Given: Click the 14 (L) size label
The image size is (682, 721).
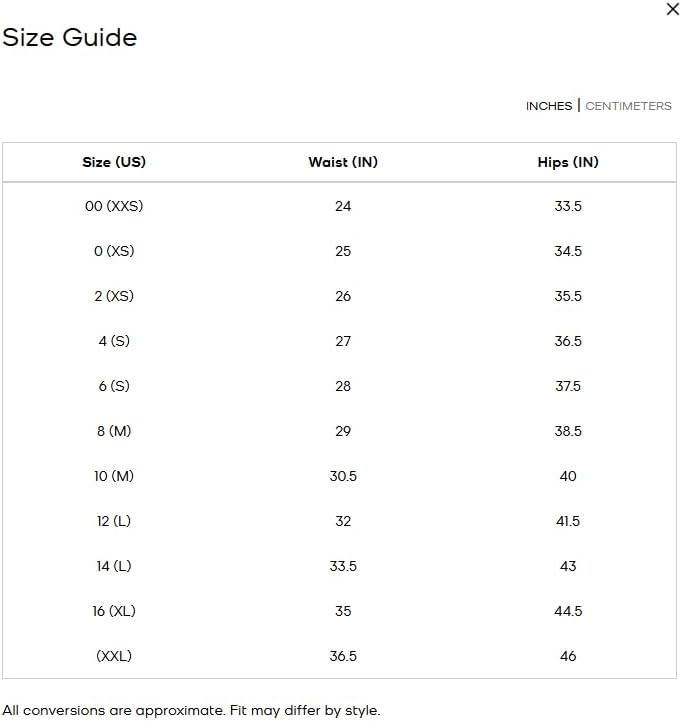Looking at the screenshot, I should (x=114, y=566).
